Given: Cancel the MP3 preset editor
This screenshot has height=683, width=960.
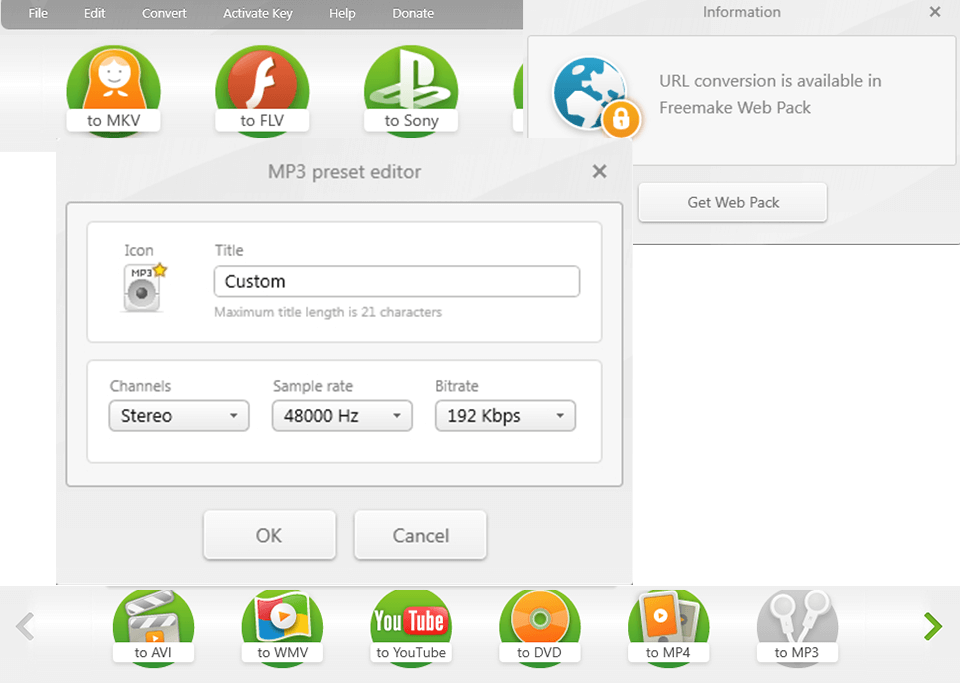Looking at the screenshot, I should click(420, 535).
